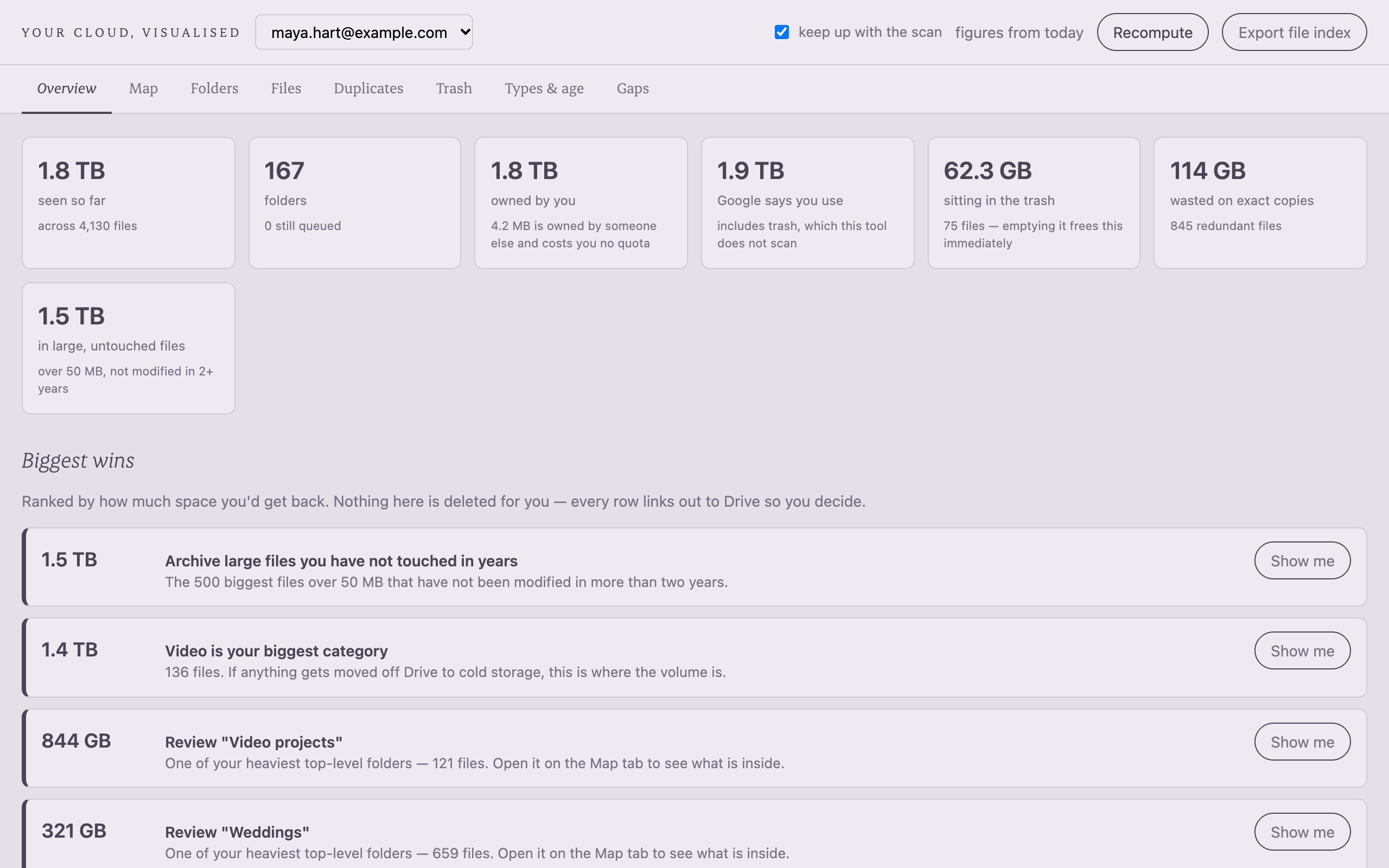1389x868 pixels.
Task: Open the Types & age tab
Action: pos(544,88)
